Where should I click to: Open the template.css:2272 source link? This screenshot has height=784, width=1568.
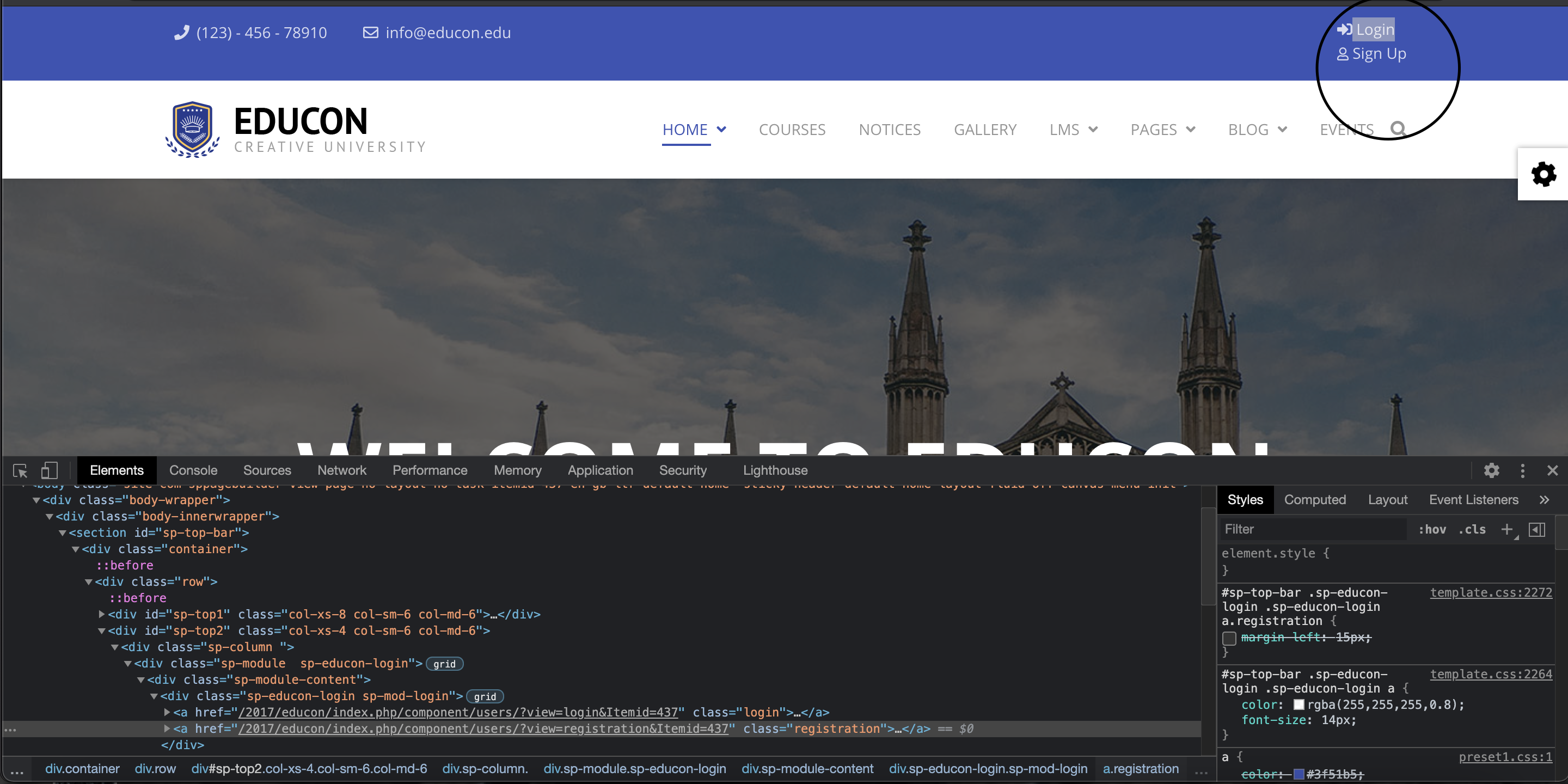click(x=1491, y=592)
